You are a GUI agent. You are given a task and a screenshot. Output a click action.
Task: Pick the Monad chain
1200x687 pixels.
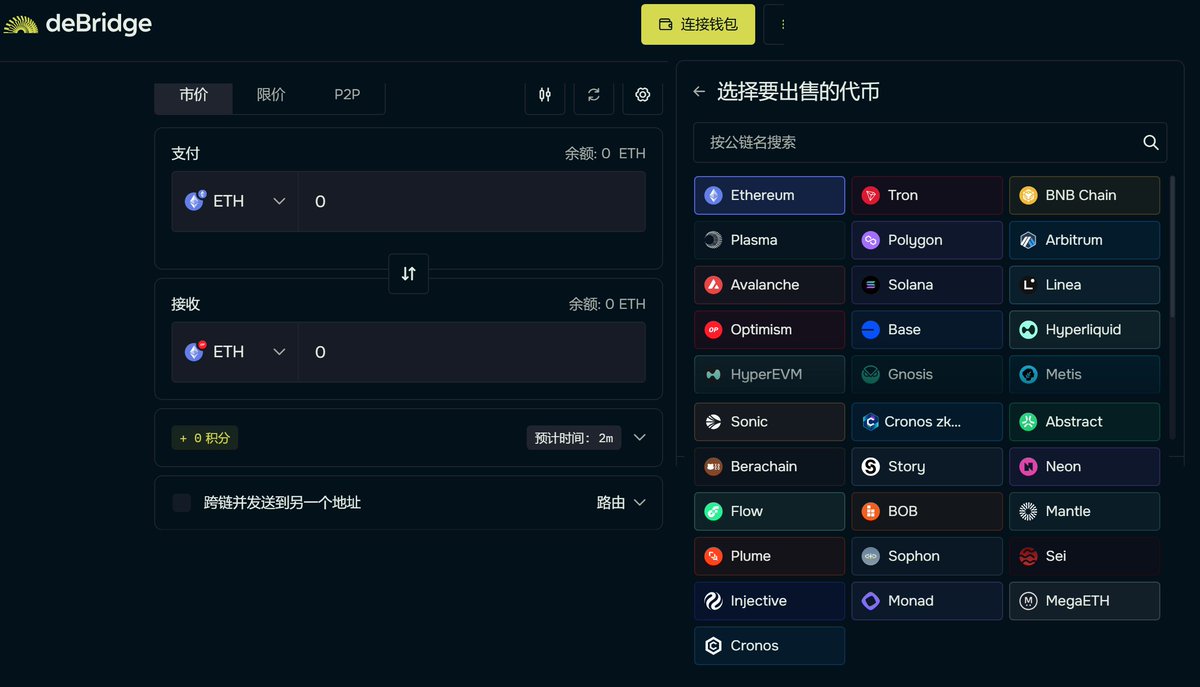(927, 601)
